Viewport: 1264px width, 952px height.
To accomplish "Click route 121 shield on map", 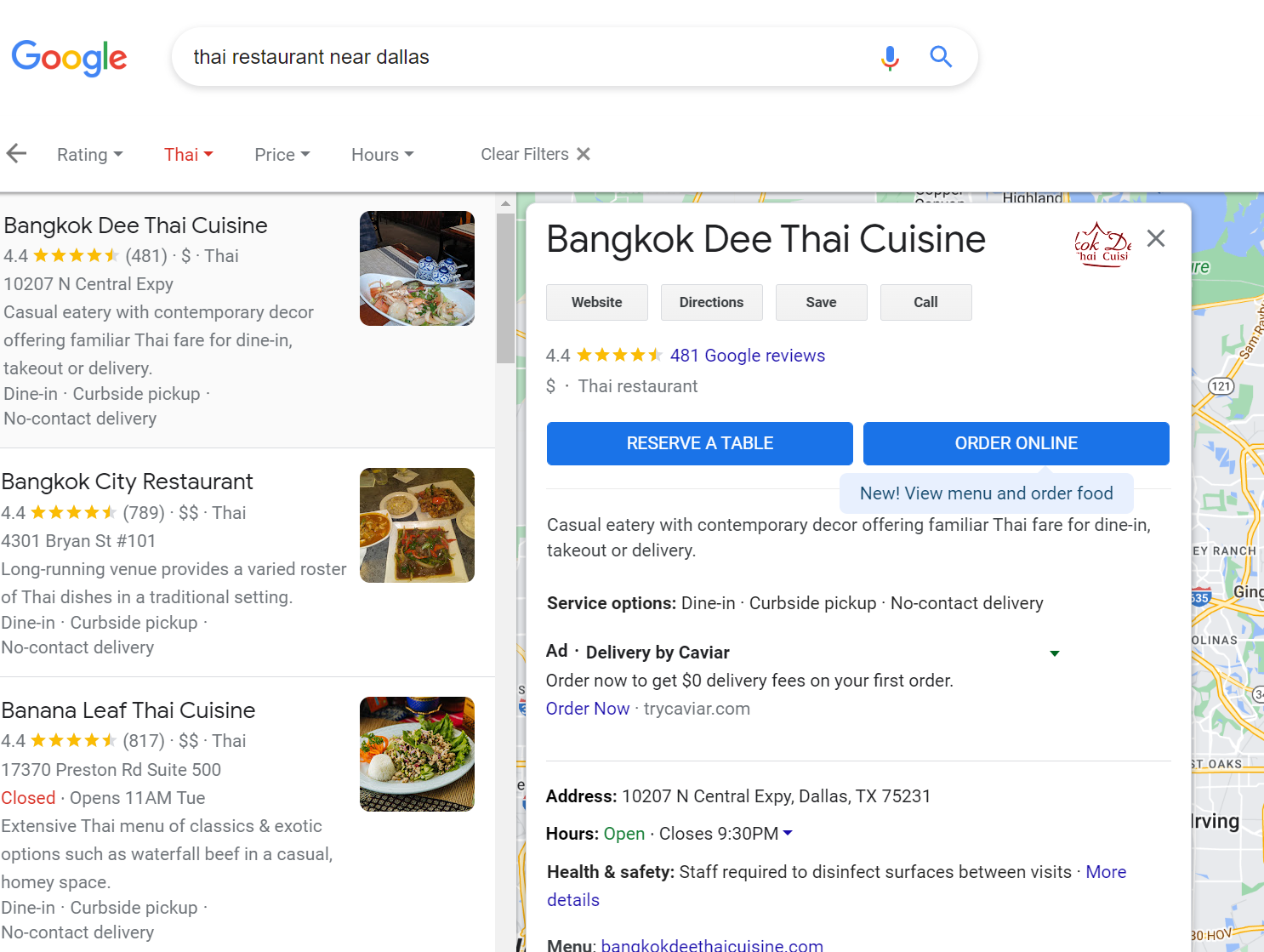I will coord(1221,386).
